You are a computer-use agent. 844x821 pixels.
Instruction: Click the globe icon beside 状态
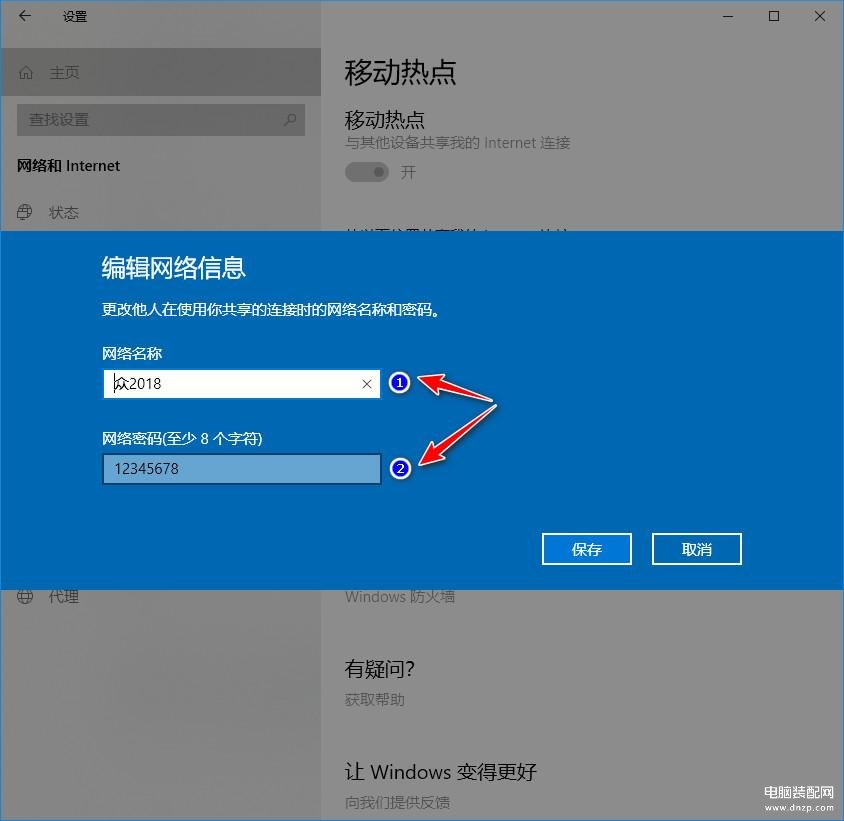[x=24, y=212]
